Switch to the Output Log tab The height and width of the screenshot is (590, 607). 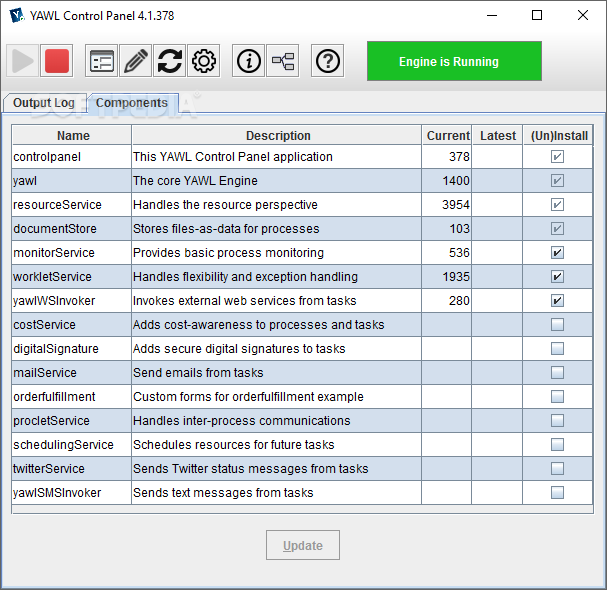(44, 103)
